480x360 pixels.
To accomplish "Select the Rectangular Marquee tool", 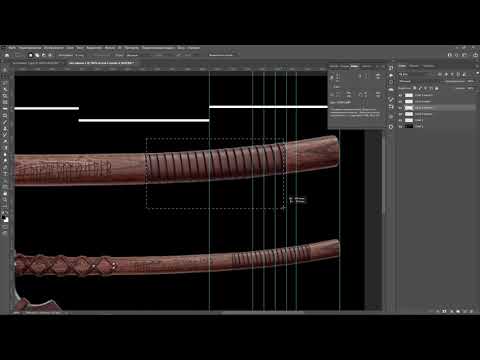I will click(5, 76).
